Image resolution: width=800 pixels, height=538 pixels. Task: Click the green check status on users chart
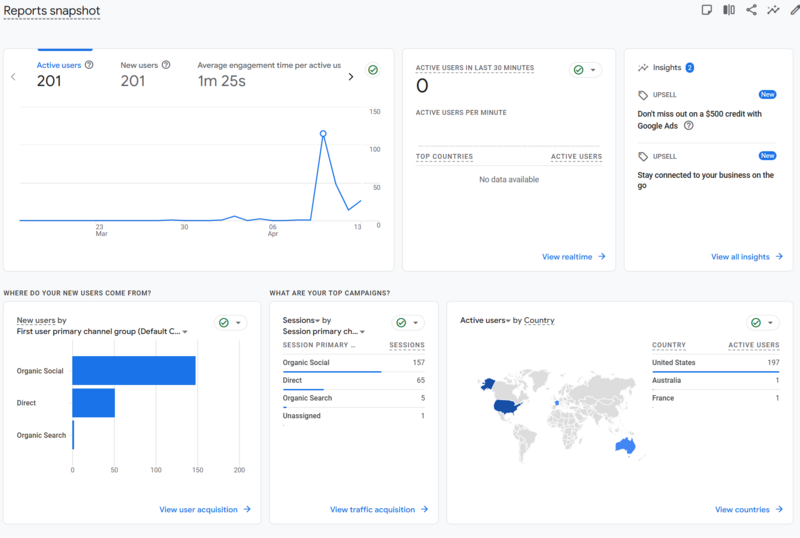[x=373, y=70]
